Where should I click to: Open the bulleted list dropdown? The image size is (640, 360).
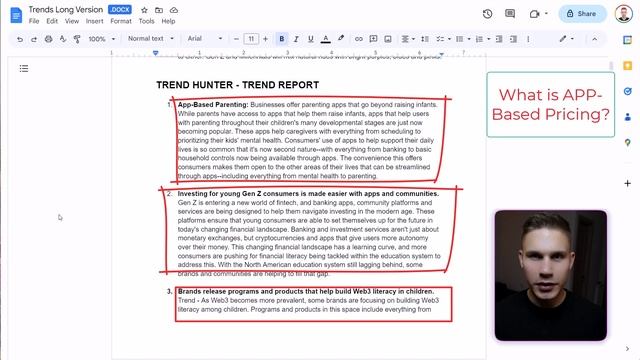tap(463, 39)
